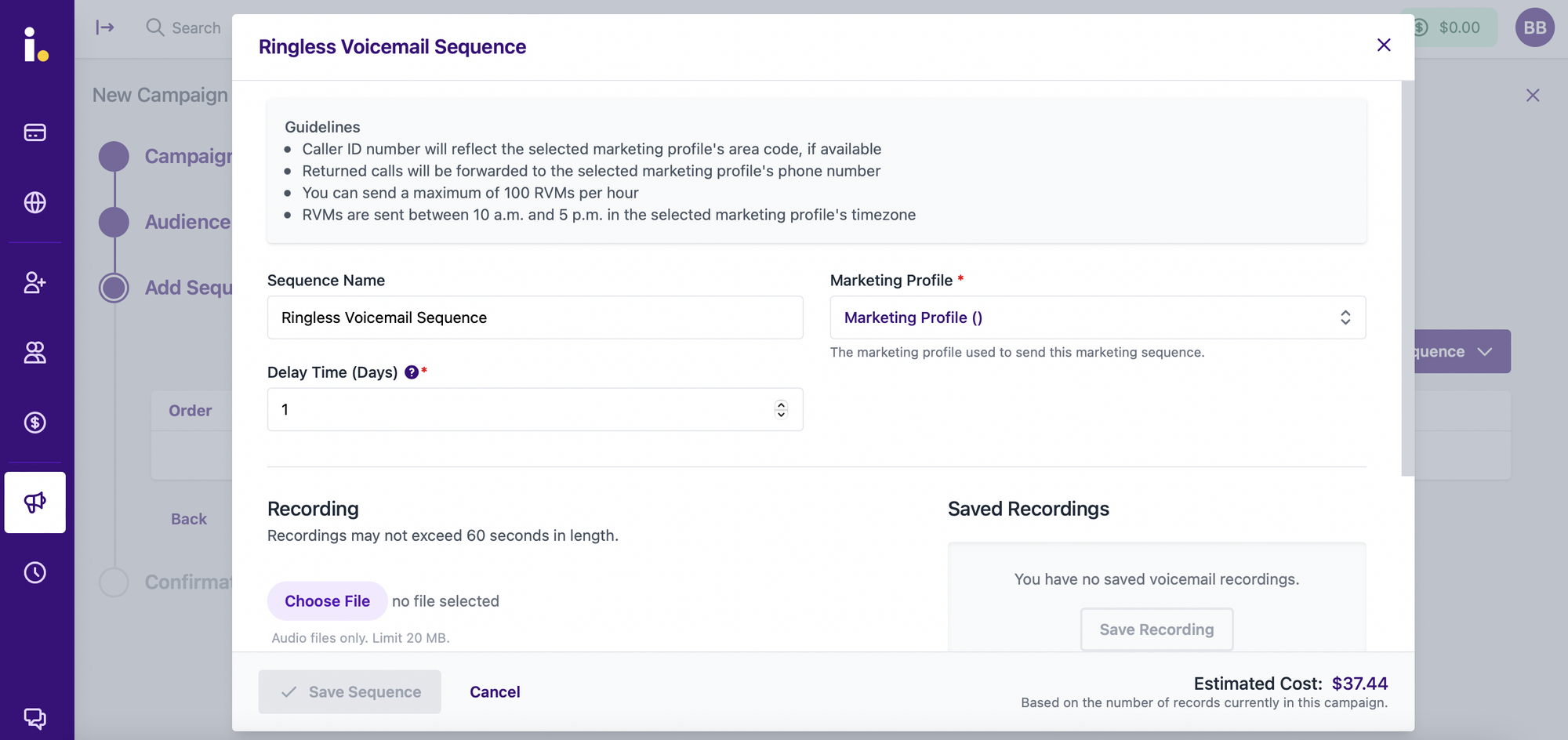The width and height of the screenshot is (1568, 740).
Task: Close the Ringless Voicemail Sequence modal
Action: (x=1384, y=45)
